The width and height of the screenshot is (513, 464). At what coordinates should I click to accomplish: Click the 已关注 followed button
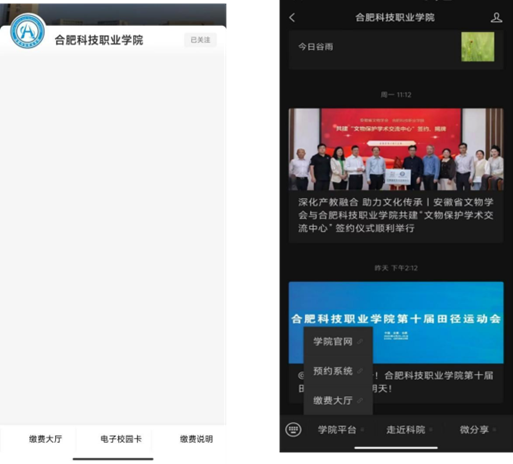point(200,40)
